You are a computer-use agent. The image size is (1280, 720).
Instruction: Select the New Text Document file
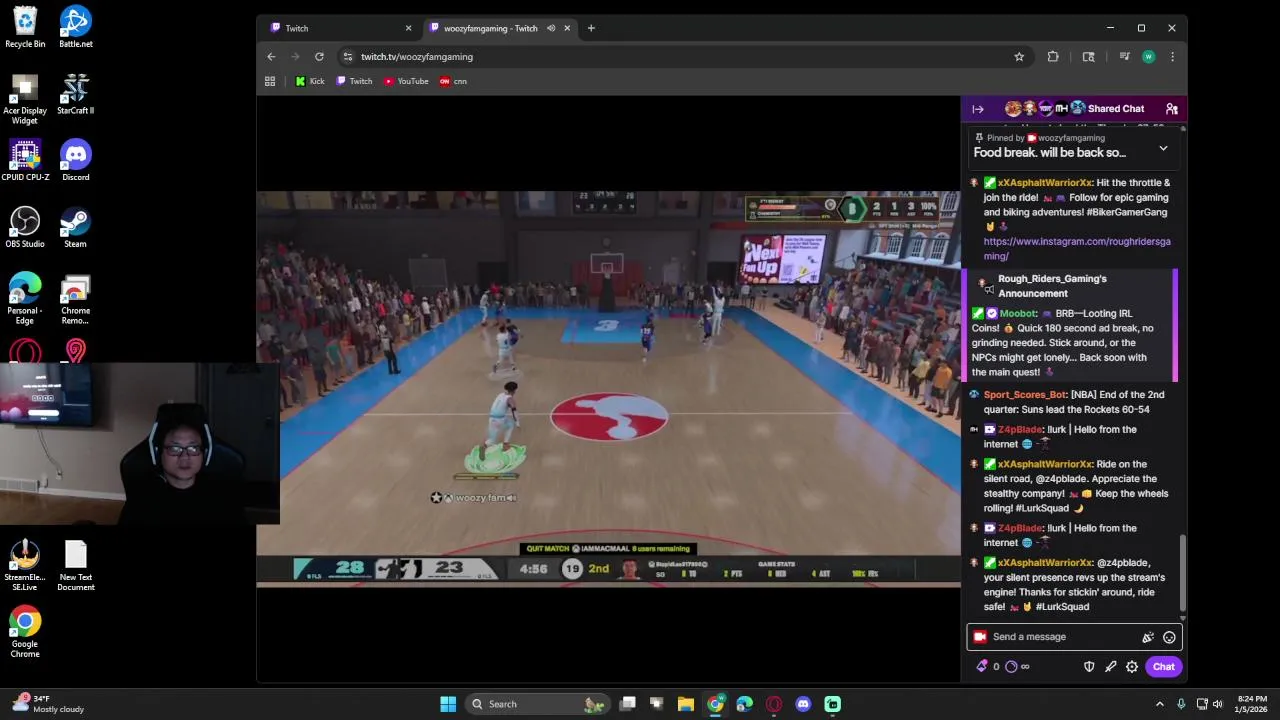click(76, 566)
